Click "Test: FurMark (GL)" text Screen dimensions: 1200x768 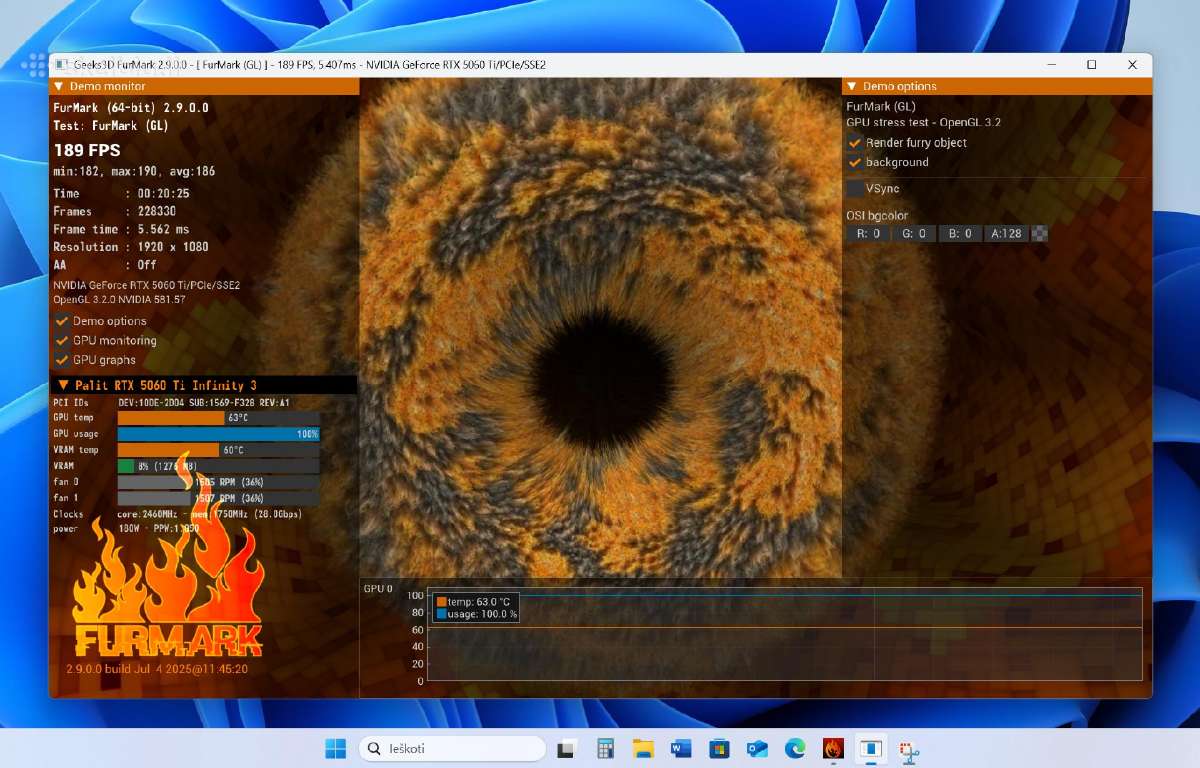111,126
